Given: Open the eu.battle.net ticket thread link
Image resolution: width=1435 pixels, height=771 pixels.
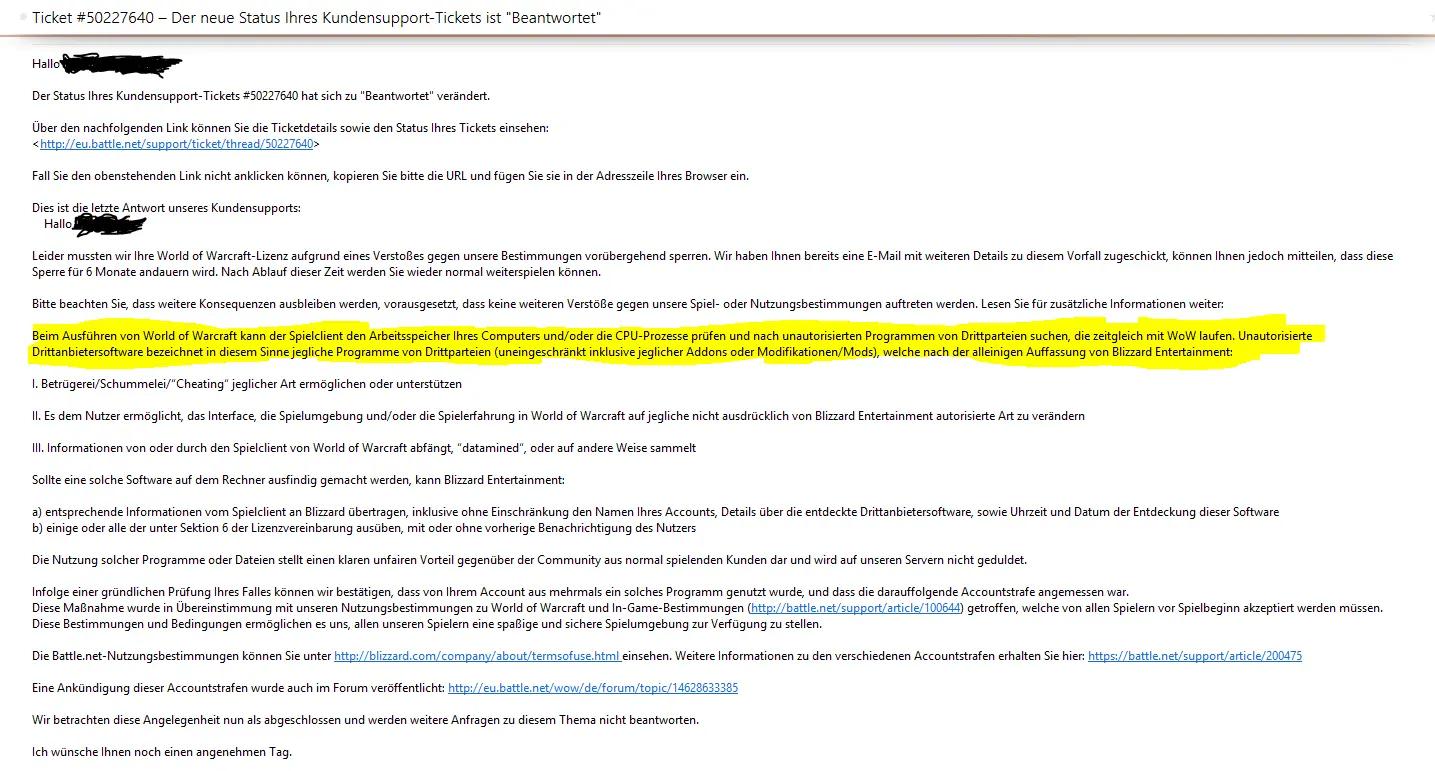Looking at the screenshot, I should [177, 144].
